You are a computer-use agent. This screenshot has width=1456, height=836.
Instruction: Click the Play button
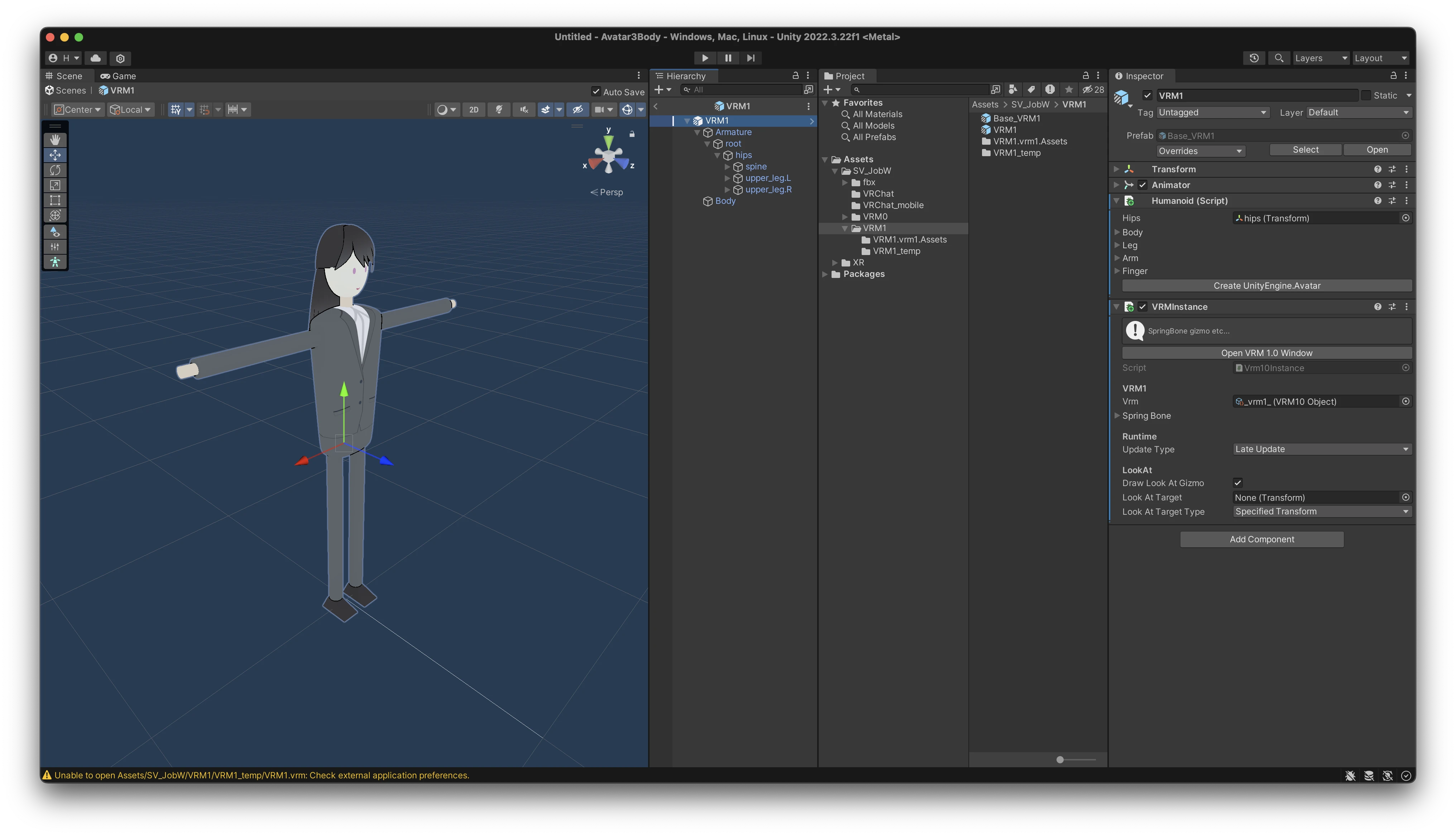pyautogui.click(x=704, y=58)
